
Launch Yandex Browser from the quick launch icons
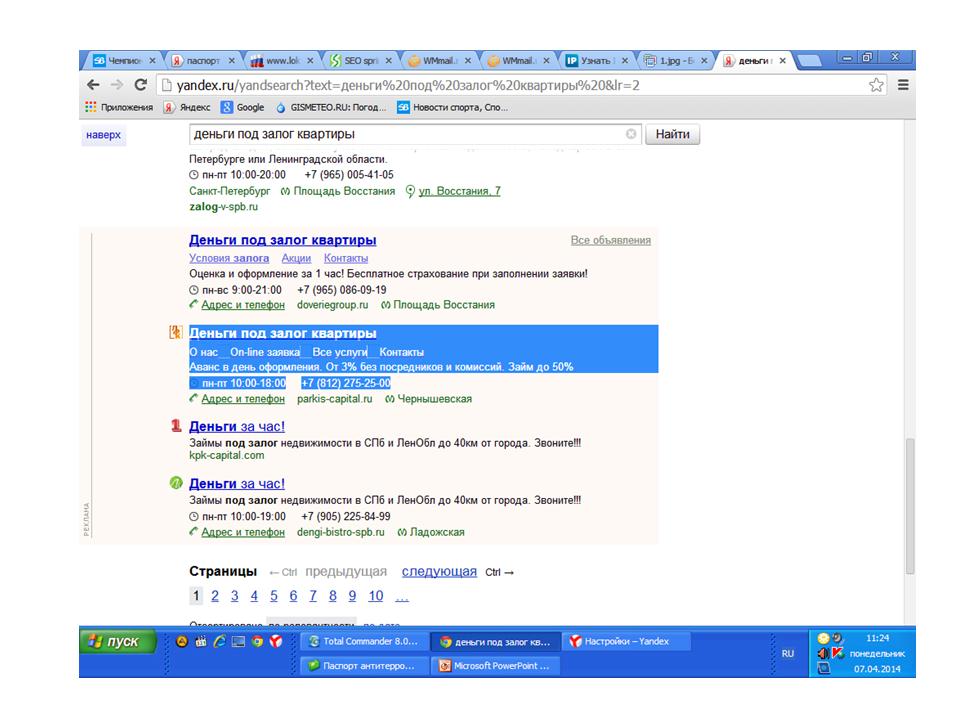pyautogui.click(x=276, y=641)
